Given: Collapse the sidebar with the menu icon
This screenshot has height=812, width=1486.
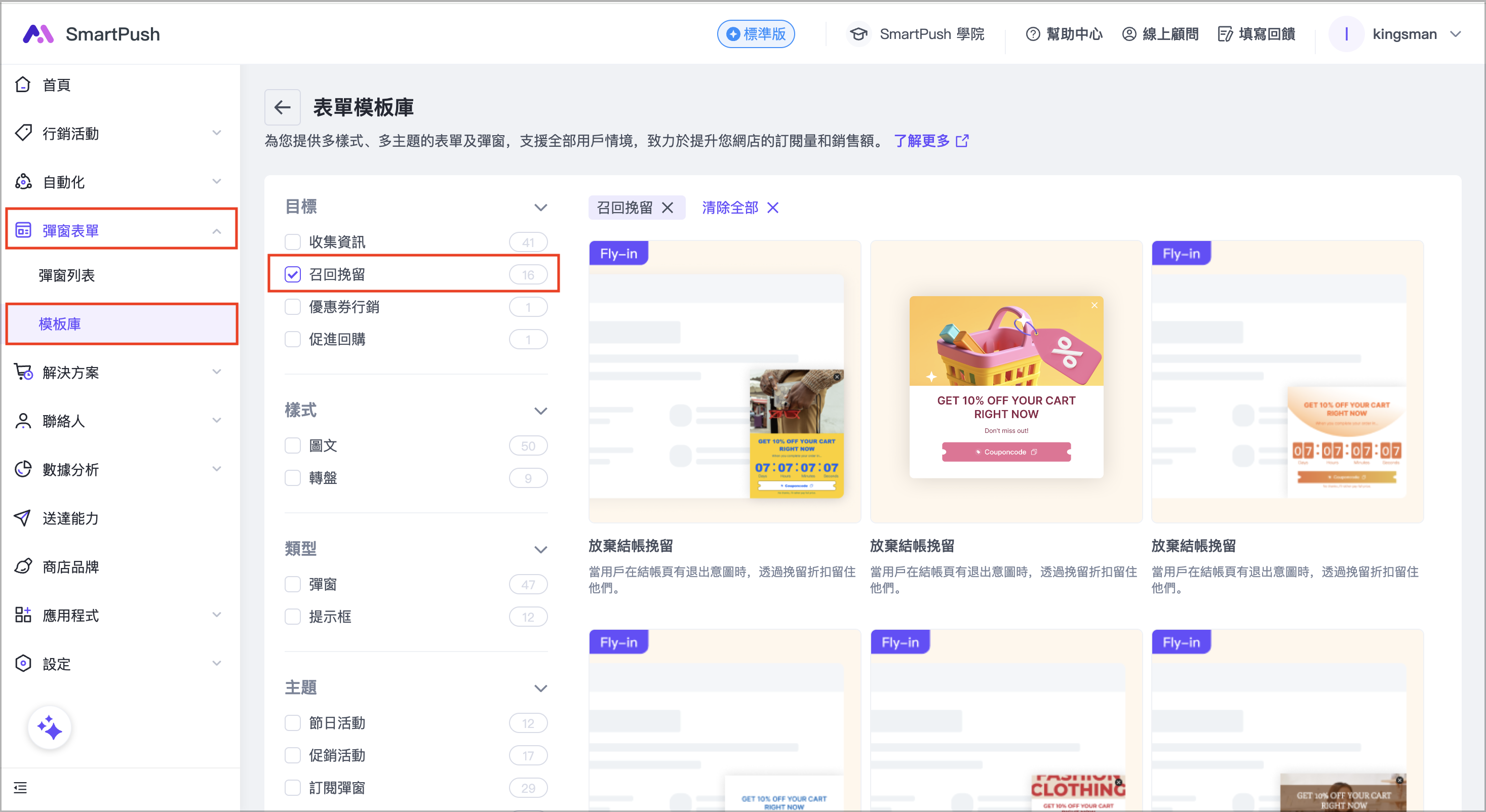Looking at the screenshot, I should [x=21, y=788].
